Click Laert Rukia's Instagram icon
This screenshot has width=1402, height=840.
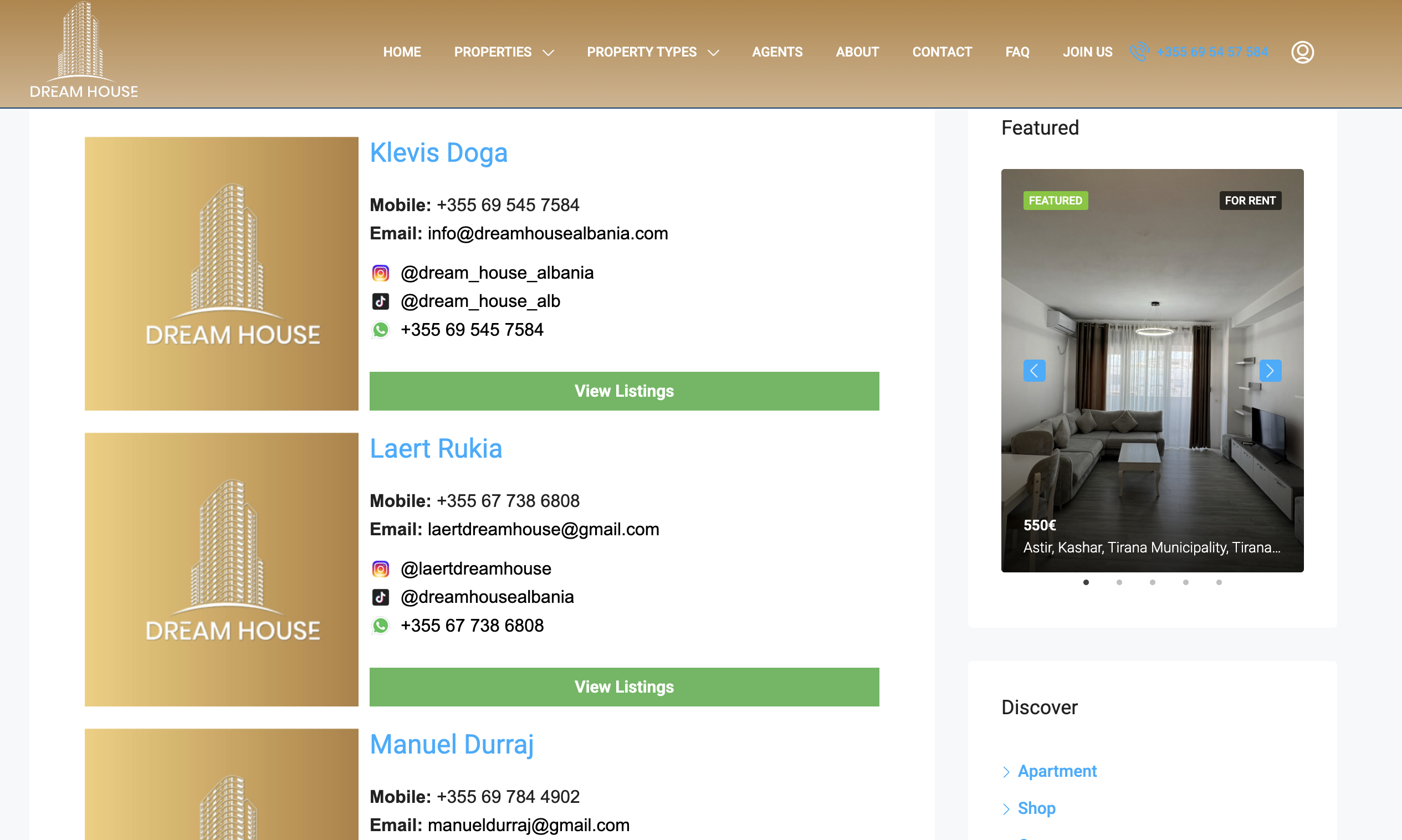380,568
